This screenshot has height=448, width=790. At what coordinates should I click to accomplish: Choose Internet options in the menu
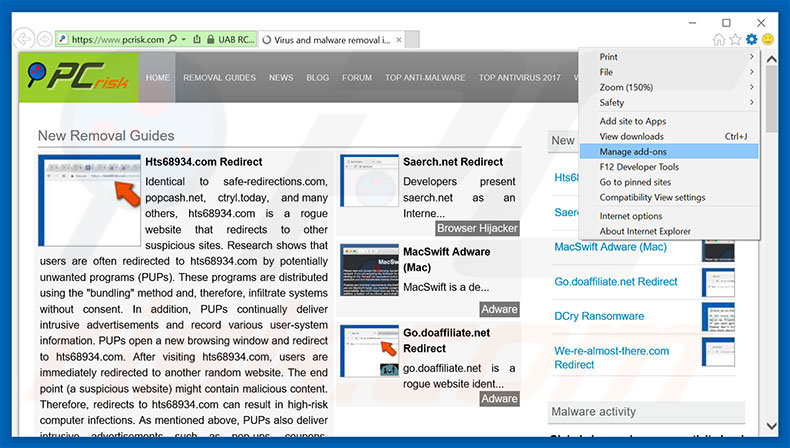pos(631,216)
